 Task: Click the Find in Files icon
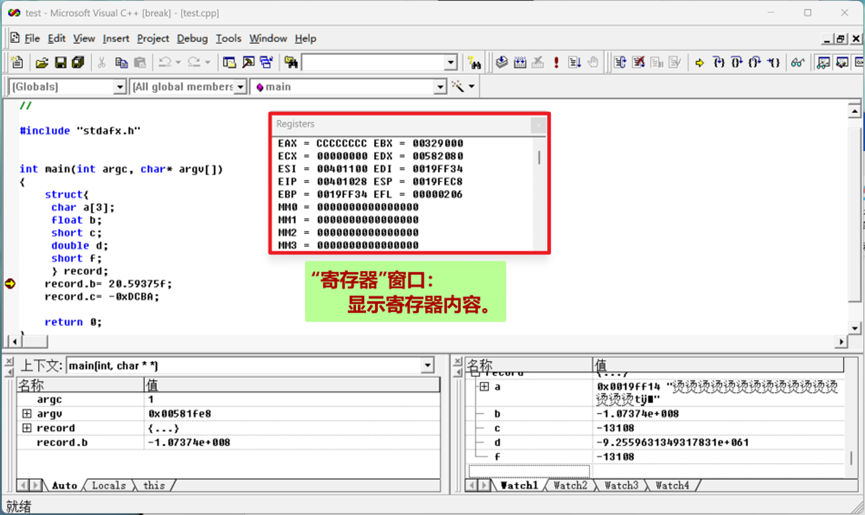291,62
